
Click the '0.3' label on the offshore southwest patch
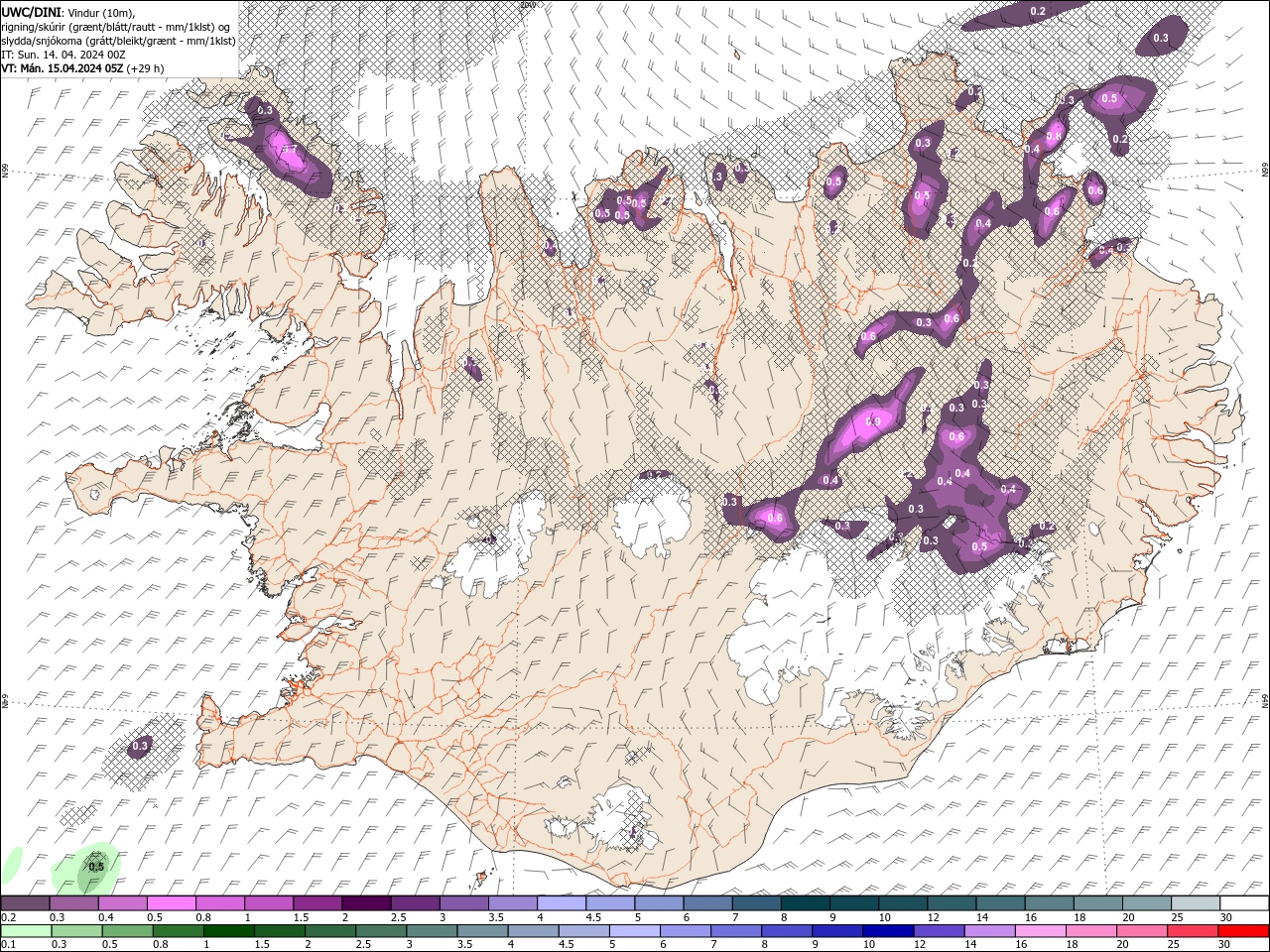coord(140,746)
